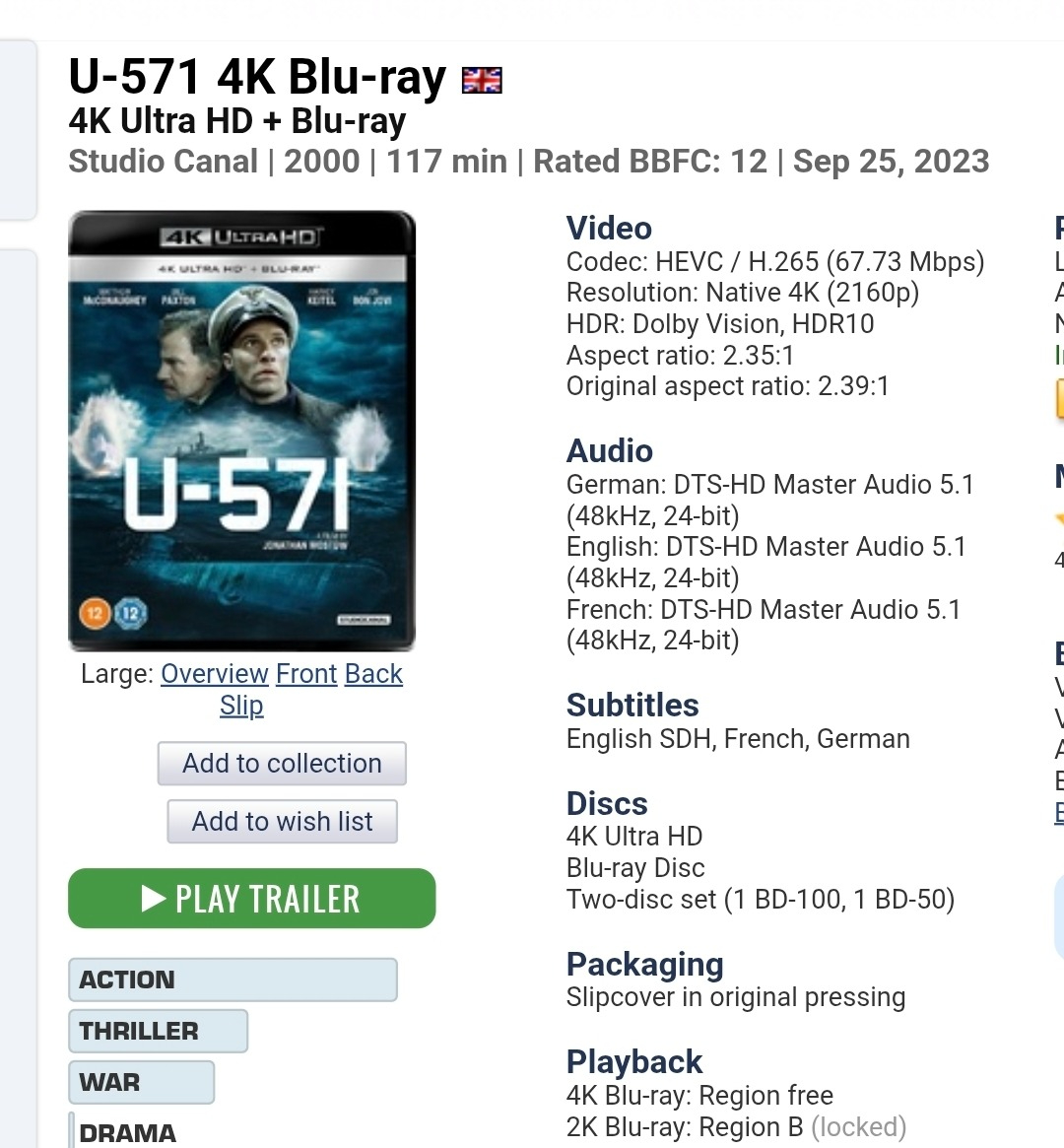Select the Drama genre tag

point(128,1131)
